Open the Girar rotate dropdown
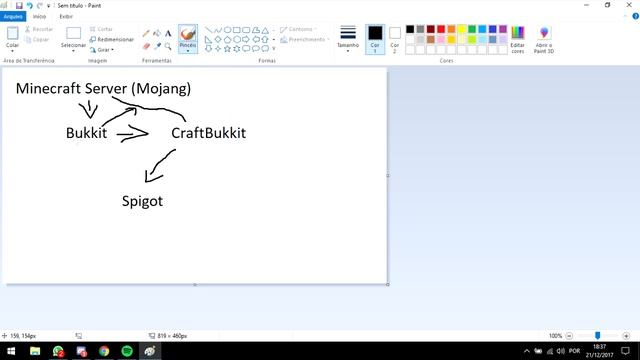The height and width of the screenshot is (360, 640). (102, 50)
